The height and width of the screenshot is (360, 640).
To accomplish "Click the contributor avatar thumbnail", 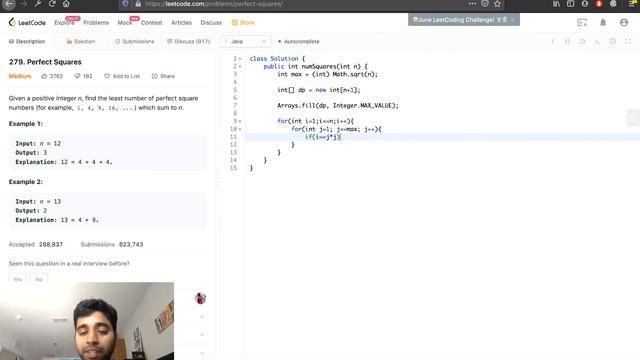I will point(200,298).
